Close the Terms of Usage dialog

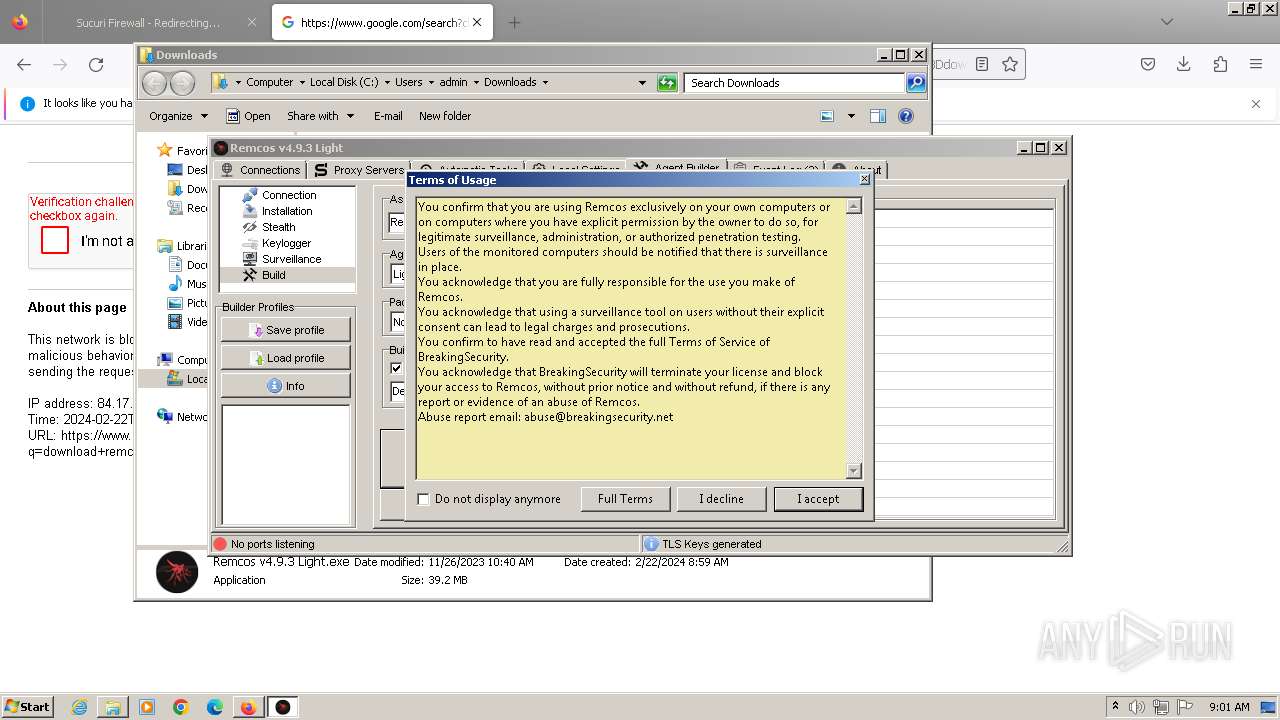pos(865,180)
